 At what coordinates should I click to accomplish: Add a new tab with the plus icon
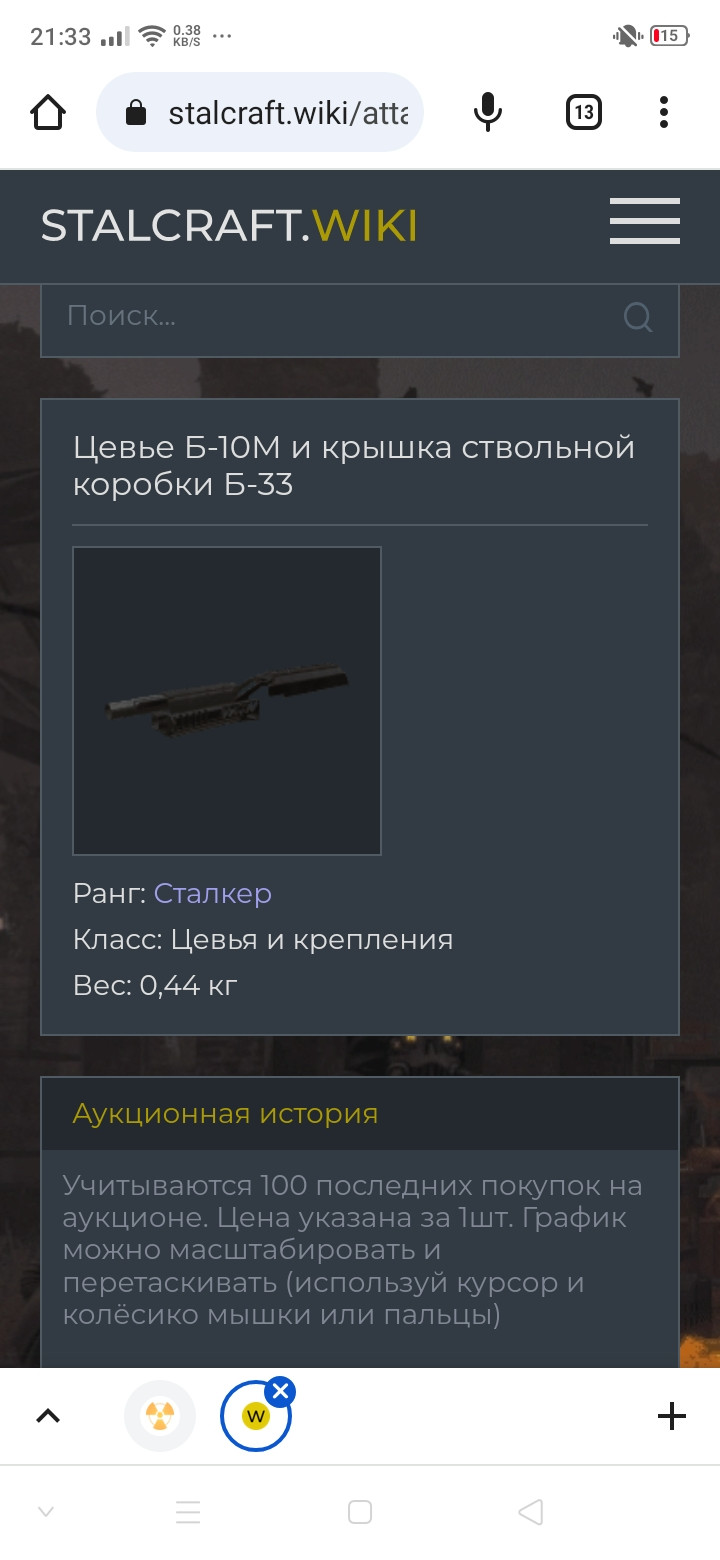pyautogui.click(x=671, y=1416)
